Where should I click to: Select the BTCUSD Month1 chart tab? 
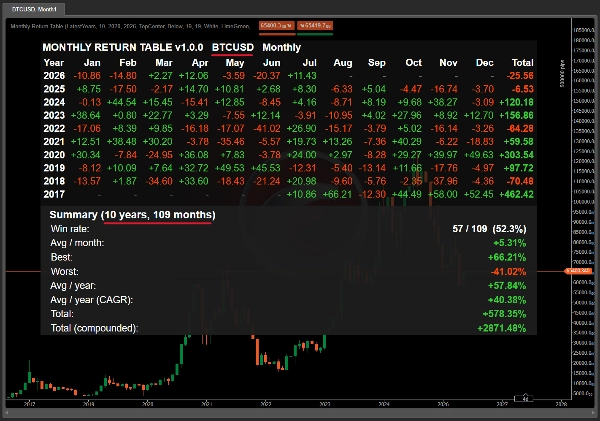[x=34, y=9]
